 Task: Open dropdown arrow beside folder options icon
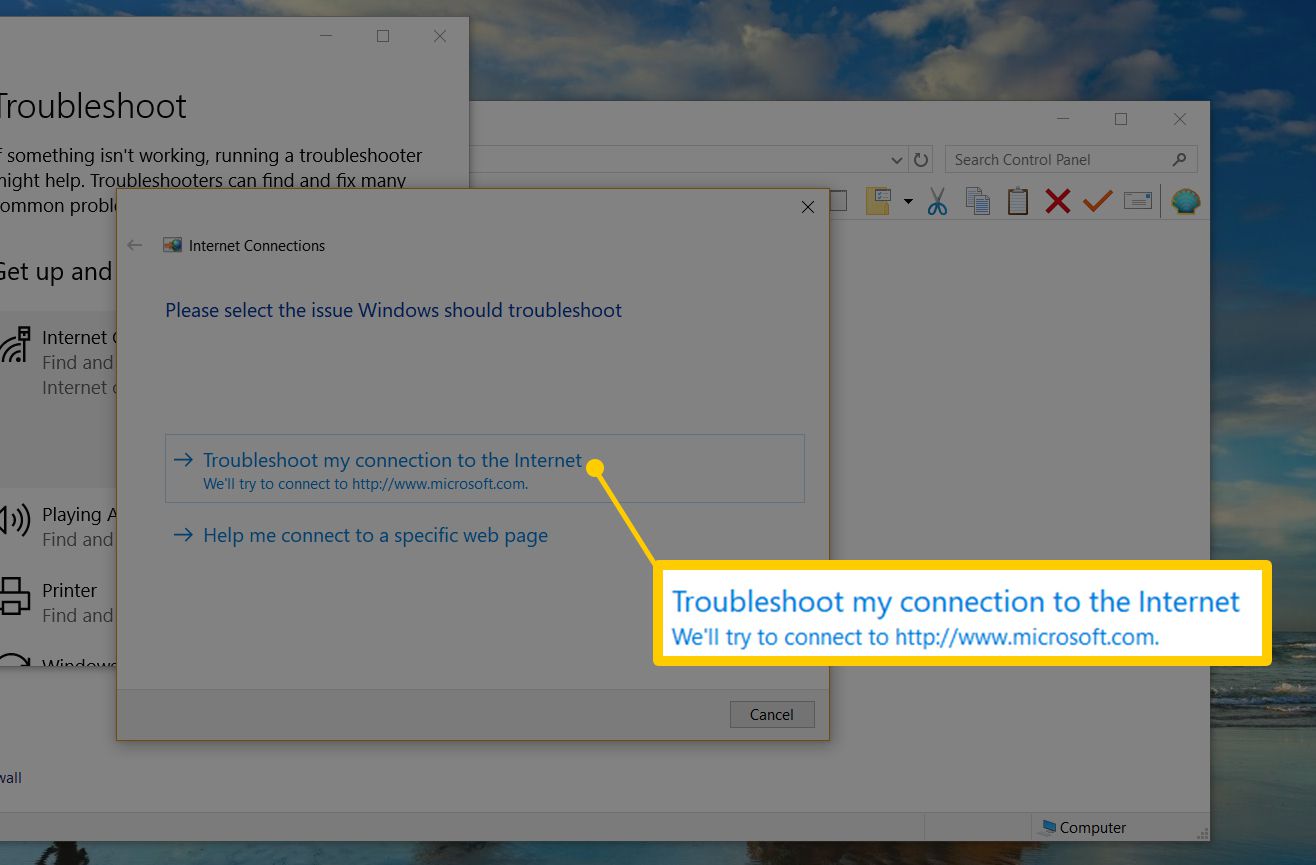click(908, 201)
